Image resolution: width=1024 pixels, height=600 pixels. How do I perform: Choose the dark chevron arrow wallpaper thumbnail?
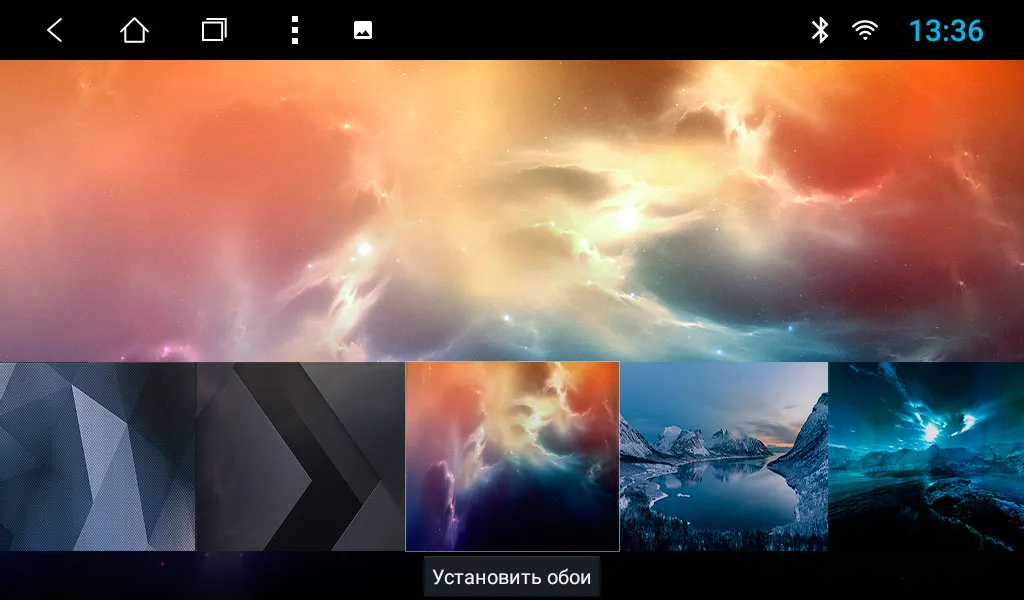tap(300, 456)
